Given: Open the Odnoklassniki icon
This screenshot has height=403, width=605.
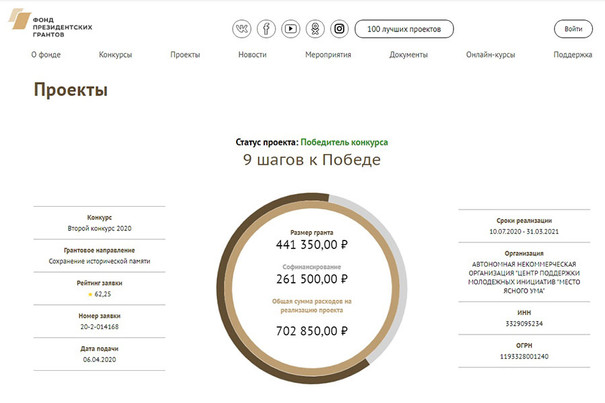Looking at the screenshot, I should click(315, 29).
